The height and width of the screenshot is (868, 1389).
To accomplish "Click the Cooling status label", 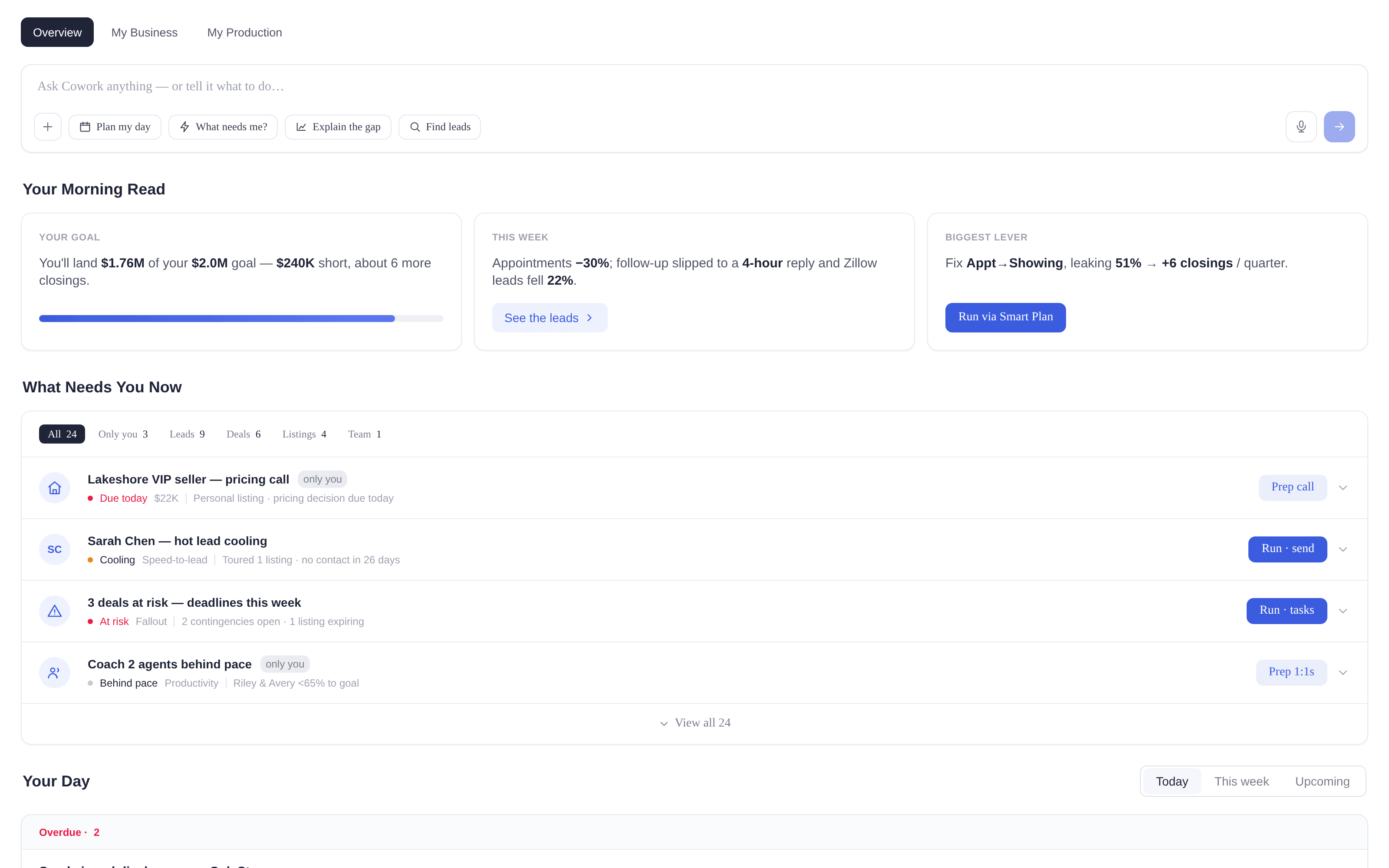I will point(117,560).
